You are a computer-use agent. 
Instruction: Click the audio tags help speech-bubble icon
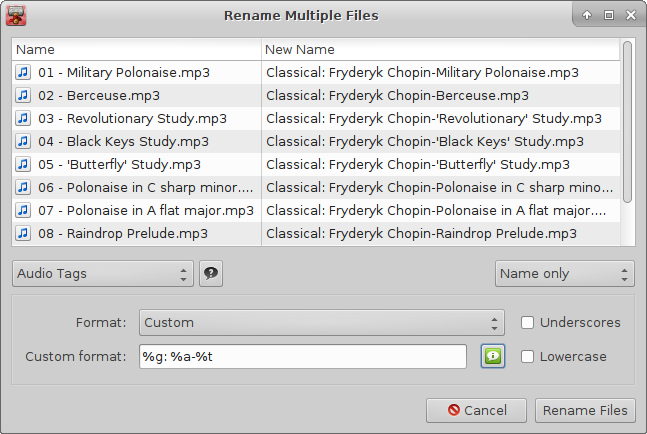(211, 273)
